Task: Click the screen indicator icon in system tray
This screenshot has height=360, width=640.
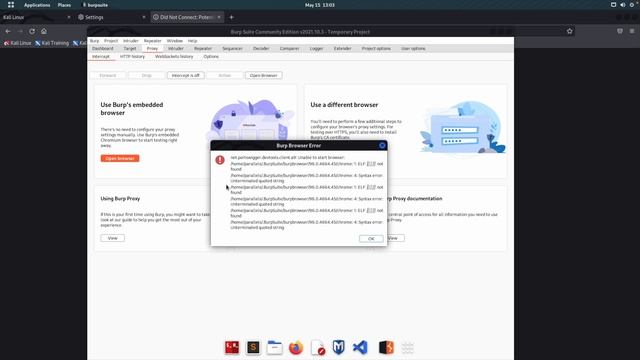Action: (x=613, y=5)
